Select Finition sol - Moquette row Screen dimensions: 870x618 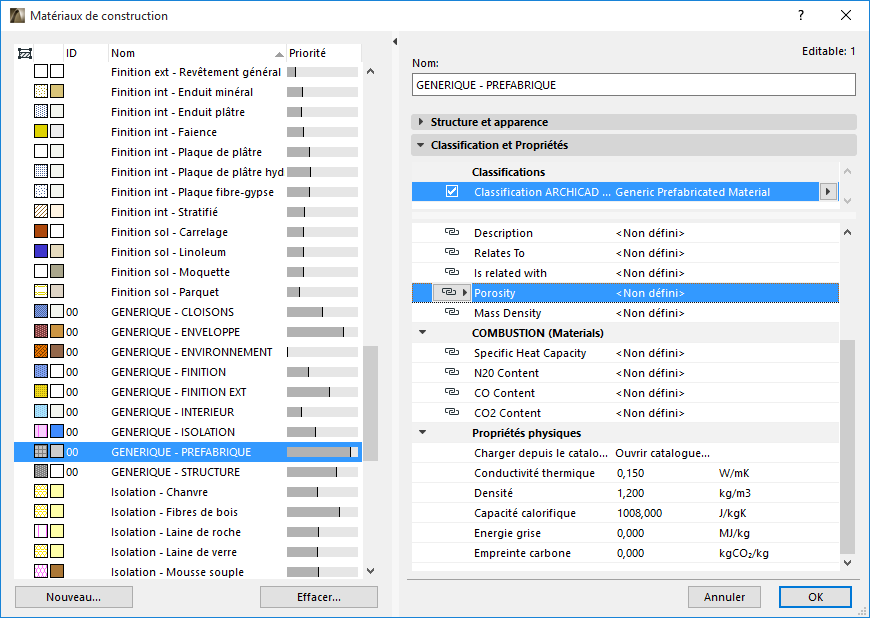point(188,272)
